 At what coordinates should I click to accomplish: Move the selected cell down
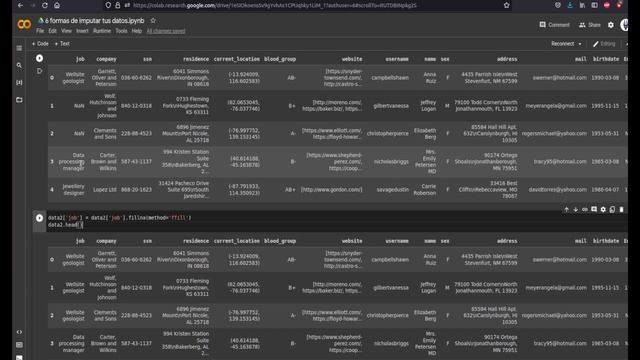point(576,209)
